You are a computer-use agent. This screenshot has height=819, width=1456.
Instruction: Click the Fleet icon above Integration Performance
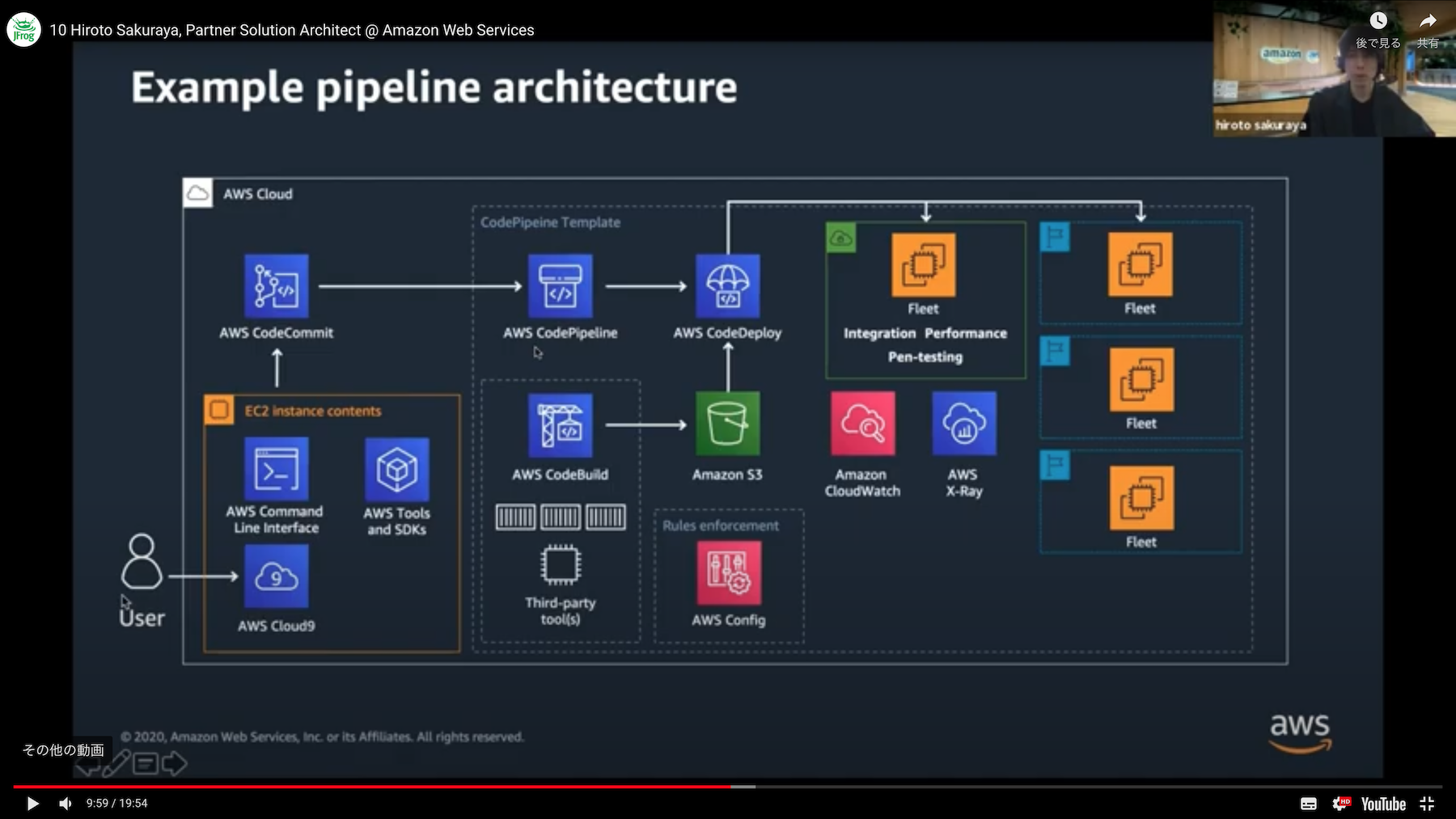(x=924, y=265)
